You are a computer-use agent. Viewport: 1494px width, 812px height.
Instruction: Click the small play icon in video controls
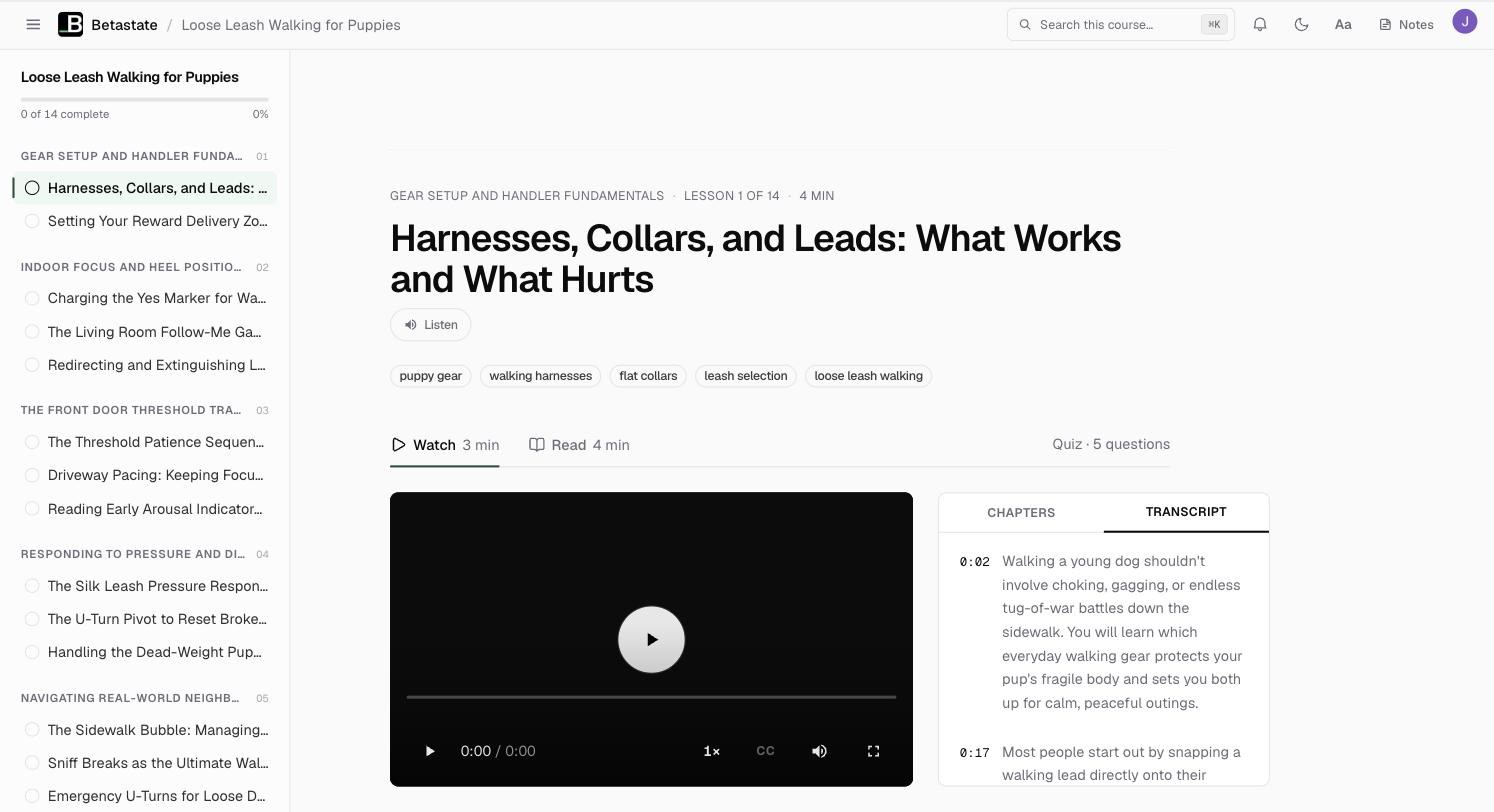(430, 751)
